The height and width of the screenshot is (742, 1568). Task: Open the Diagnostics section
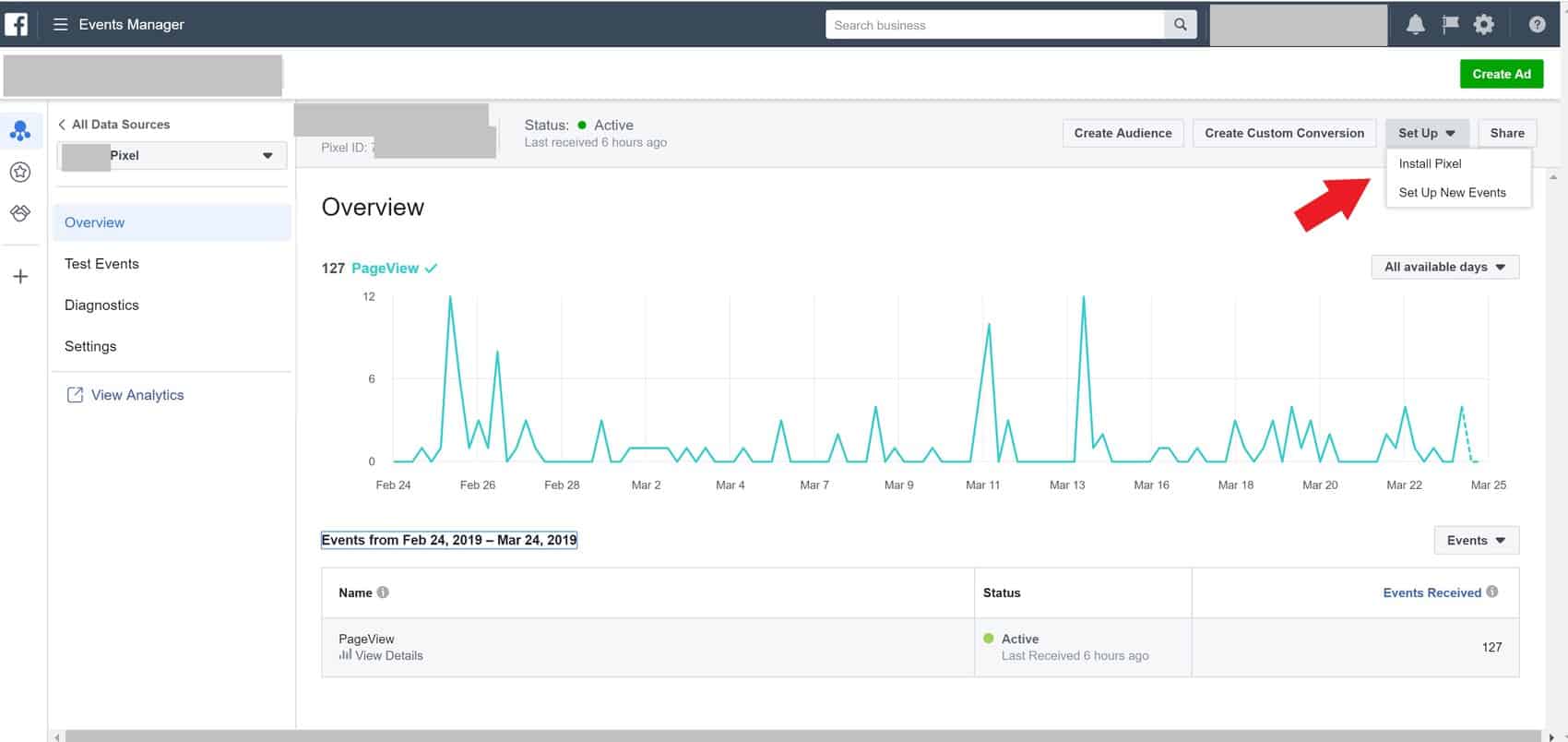click(101, 305)
